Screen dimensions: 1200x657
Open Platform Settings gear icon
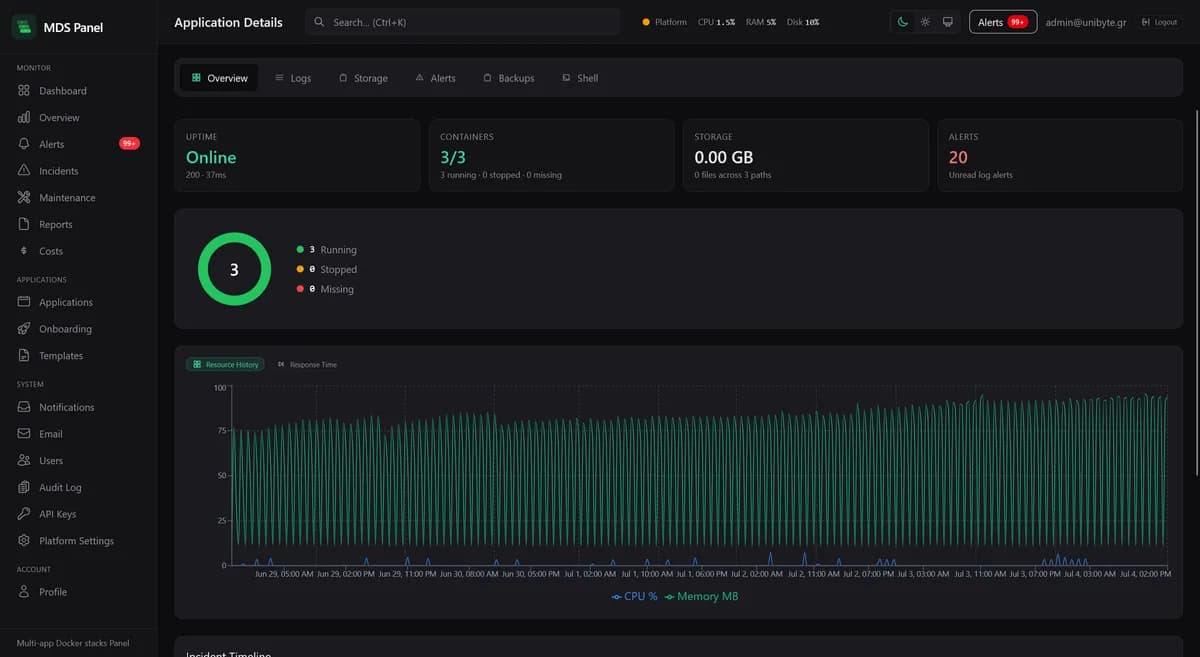[24, 541]
